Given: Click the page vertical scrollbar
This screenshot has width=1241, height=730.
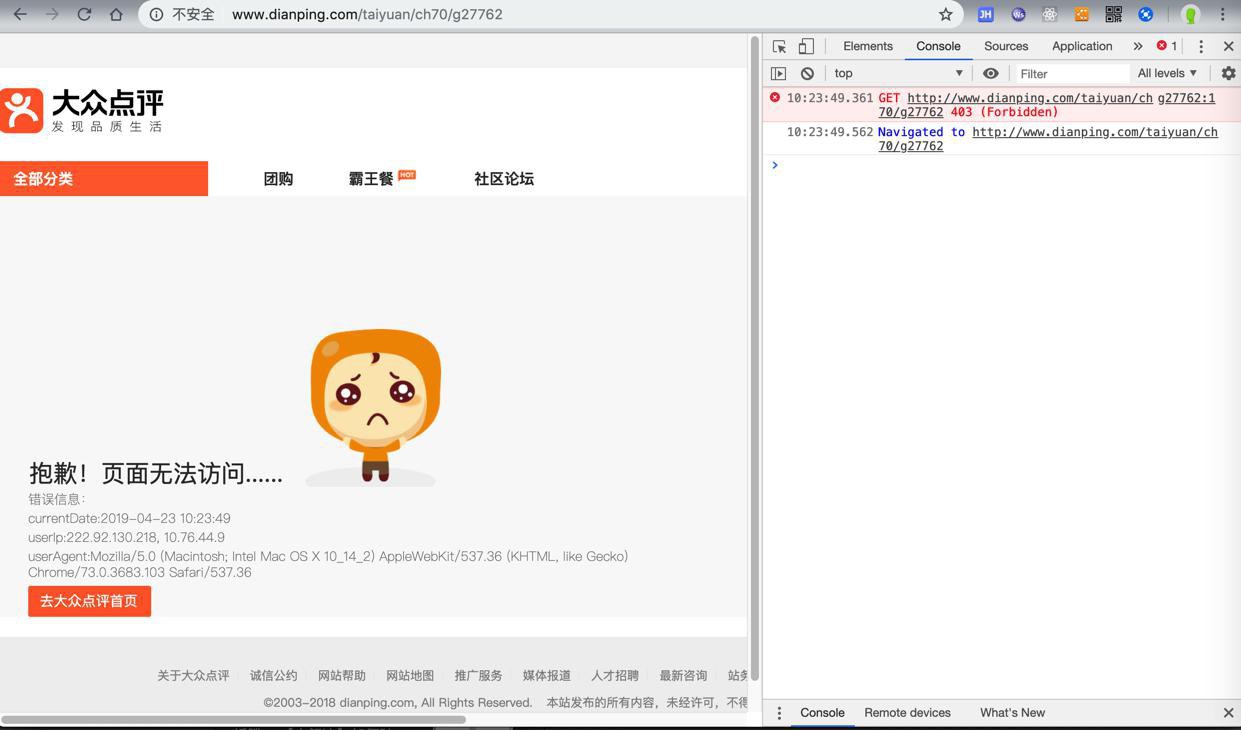Looking at the screenshot, I should [755, 360].
